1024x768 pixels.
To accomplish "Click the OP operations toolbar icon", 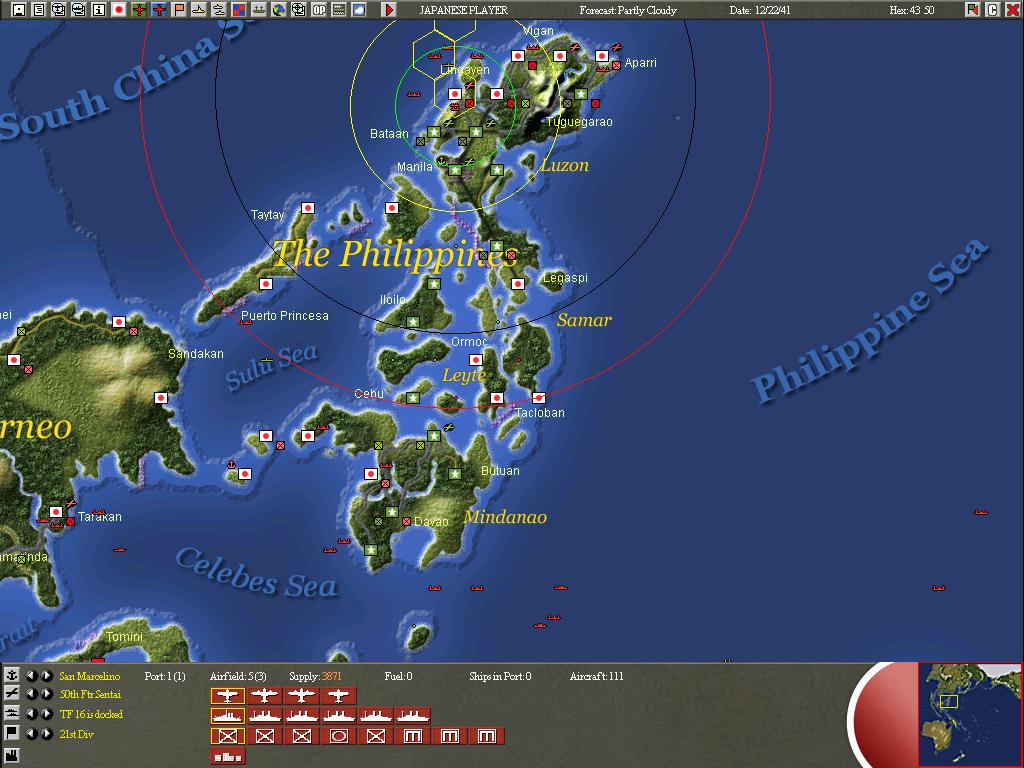I will click(x=318, y=10).
